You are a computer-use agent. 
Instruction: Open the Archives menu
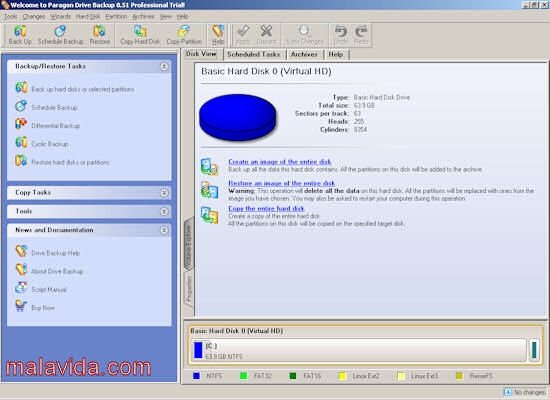[x=143, y=16]
